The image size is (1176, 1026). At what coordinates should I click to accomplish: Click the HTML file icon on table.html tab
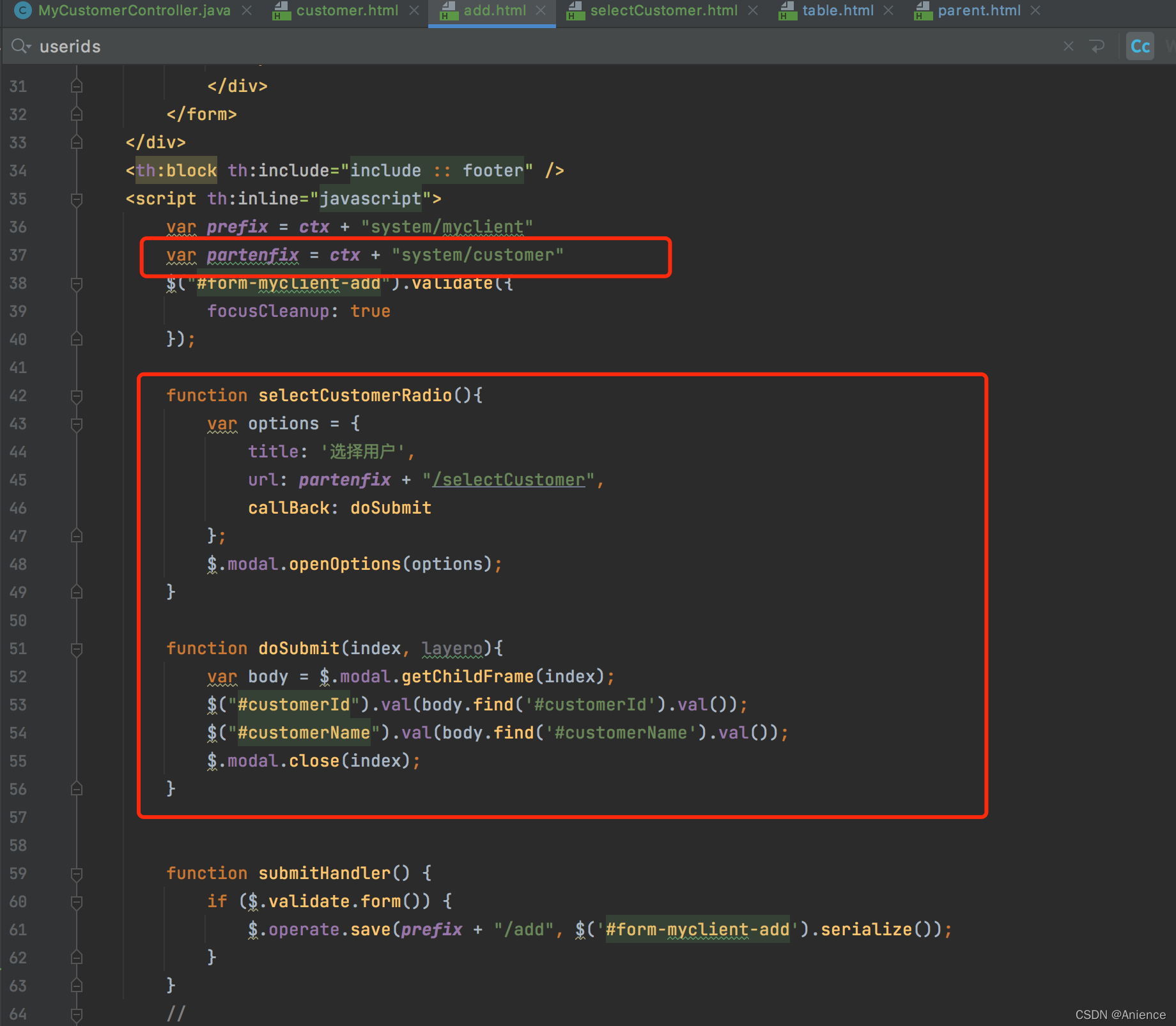pyautogui.click(x=788, y=10)
